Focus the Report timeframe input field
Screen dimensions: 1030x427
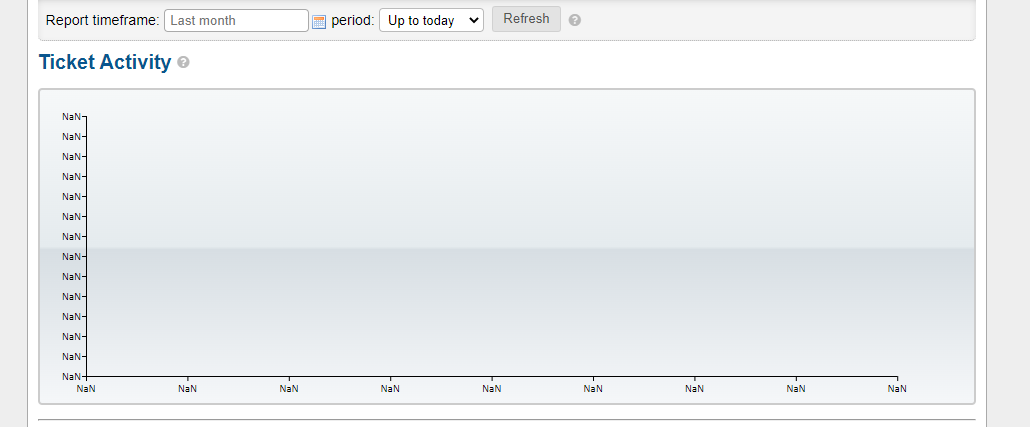236,20
